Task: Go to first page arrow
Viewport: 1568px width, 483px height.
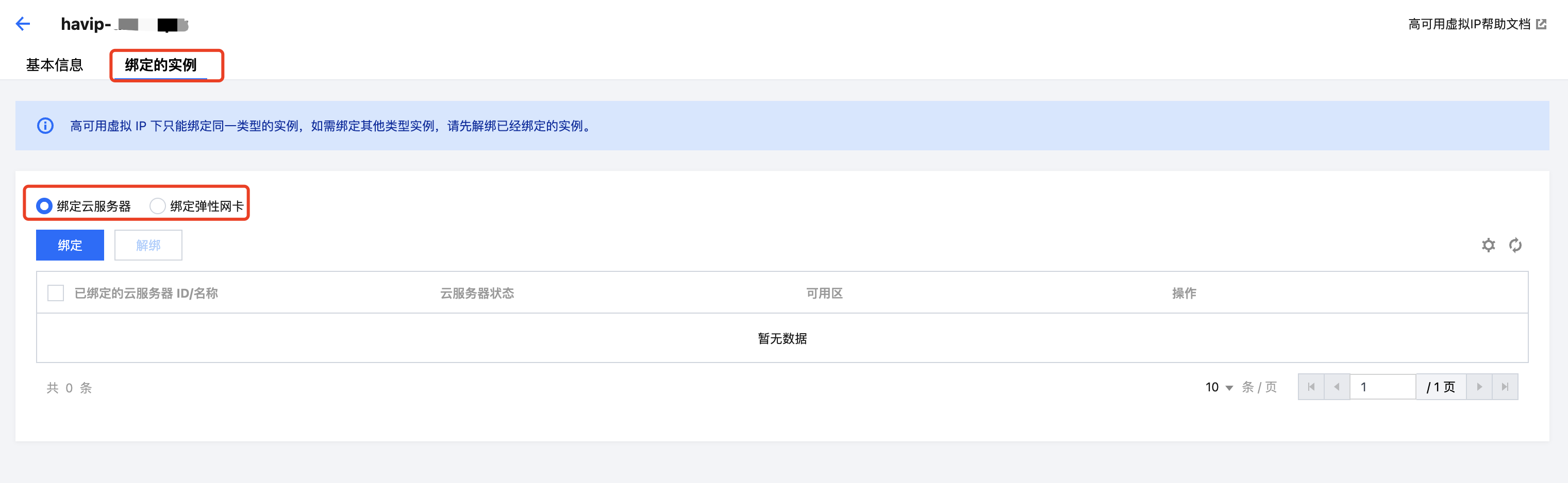Action: click(x=1311, y=387)
